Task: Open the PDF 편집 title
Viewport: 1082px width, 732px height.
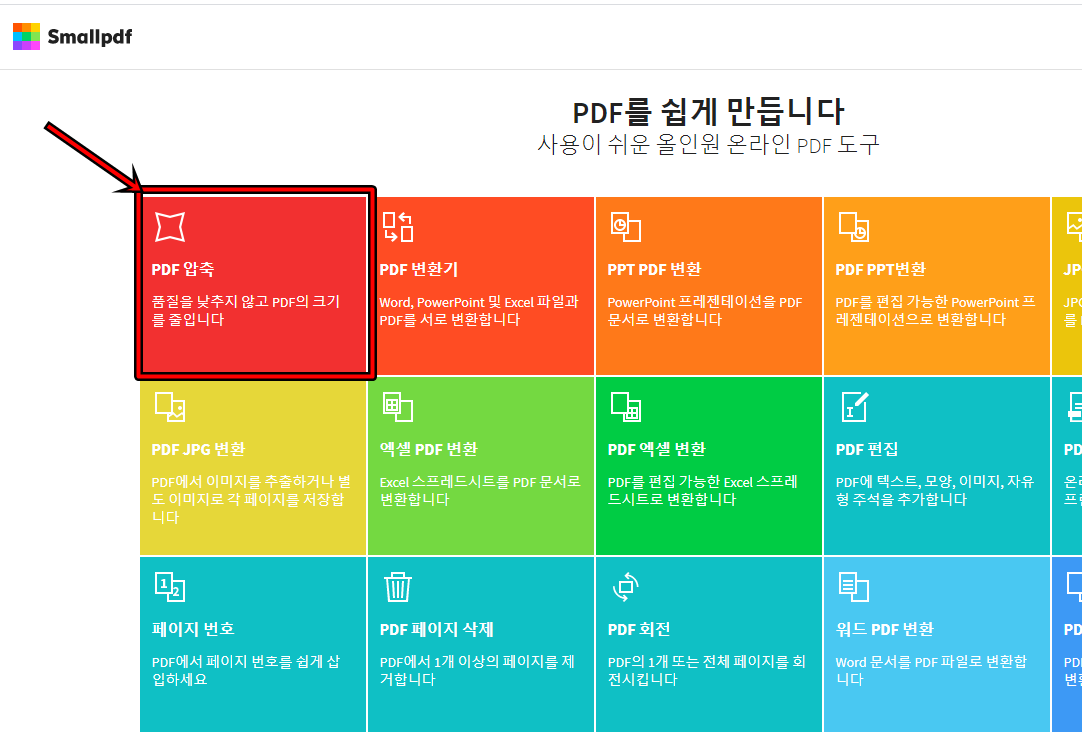Action: tap(867, 449)
